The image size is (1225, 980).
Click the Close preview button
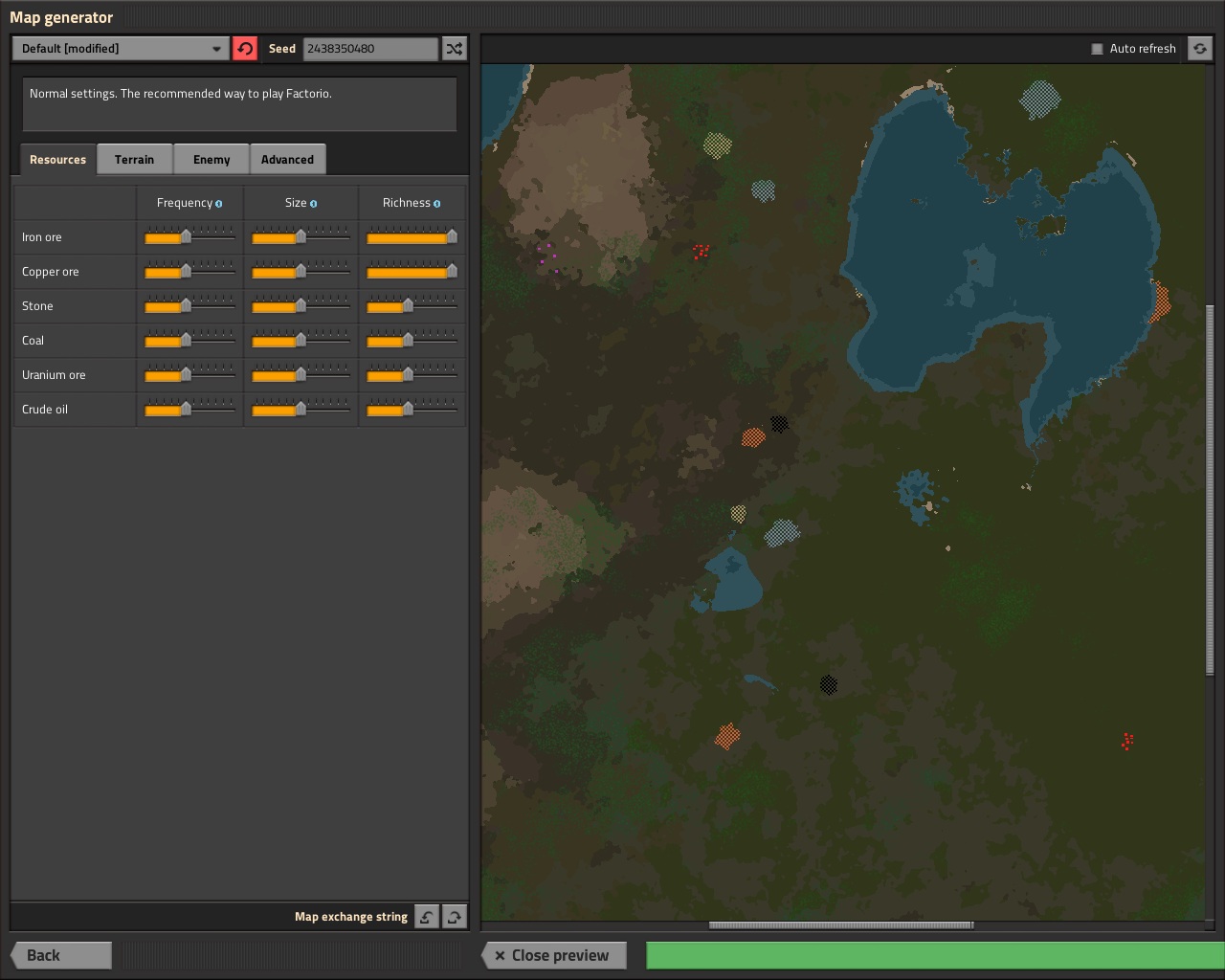pos(554,955)
